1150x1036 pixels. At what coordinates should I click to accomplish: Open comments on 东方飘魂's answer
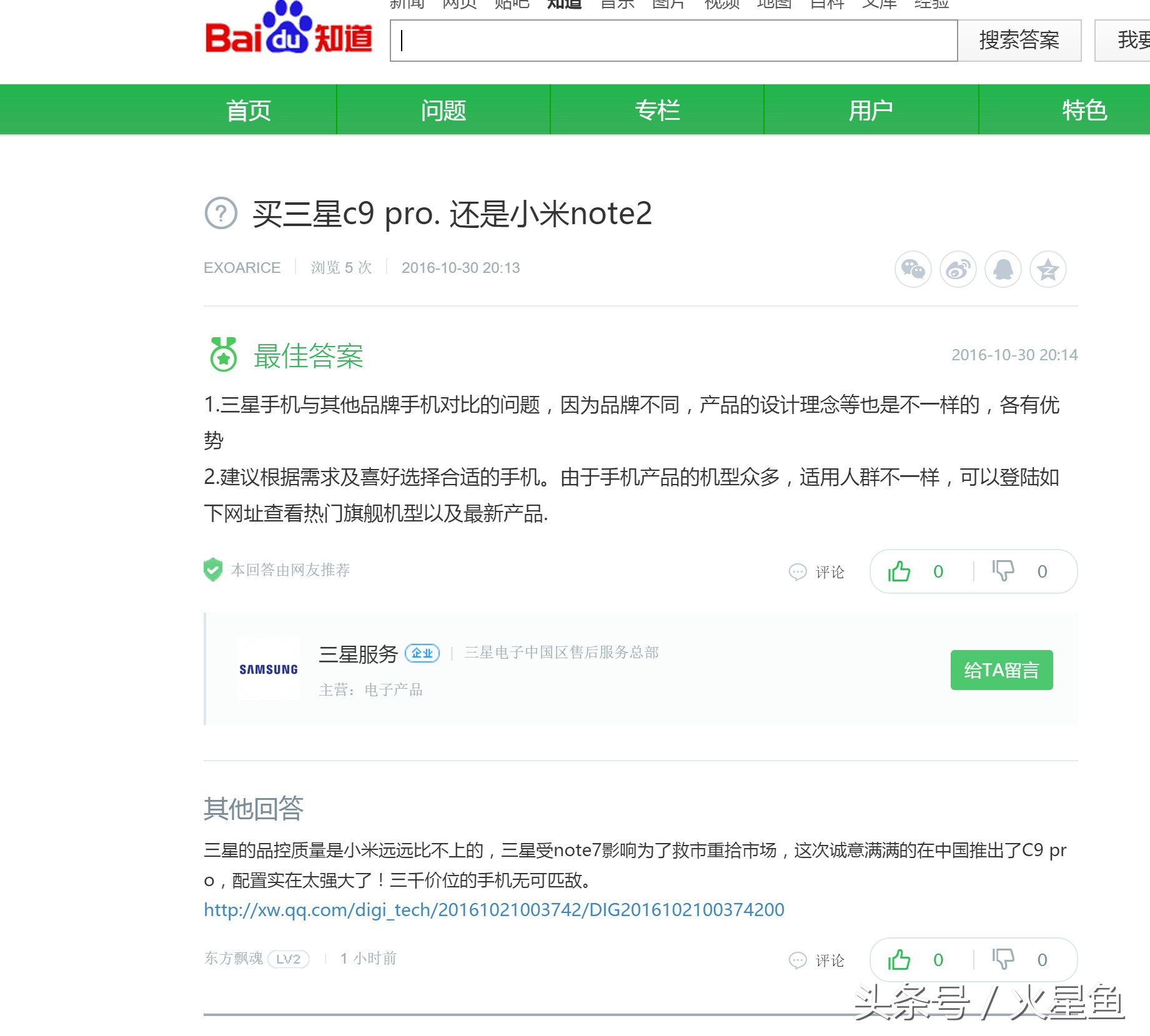click(816, 960)
